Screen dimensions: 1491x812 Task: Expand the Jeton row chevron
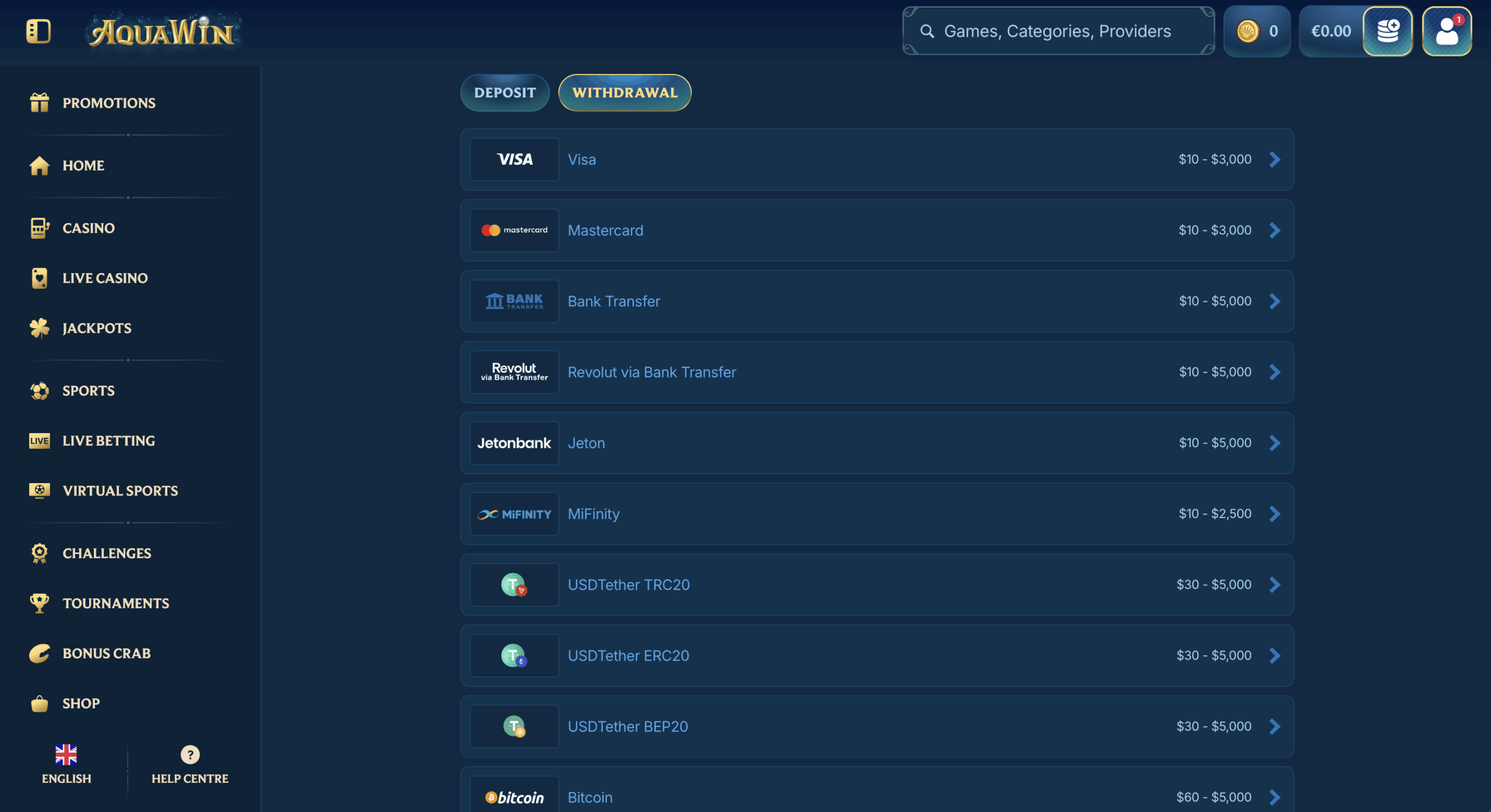(1274, 443)
